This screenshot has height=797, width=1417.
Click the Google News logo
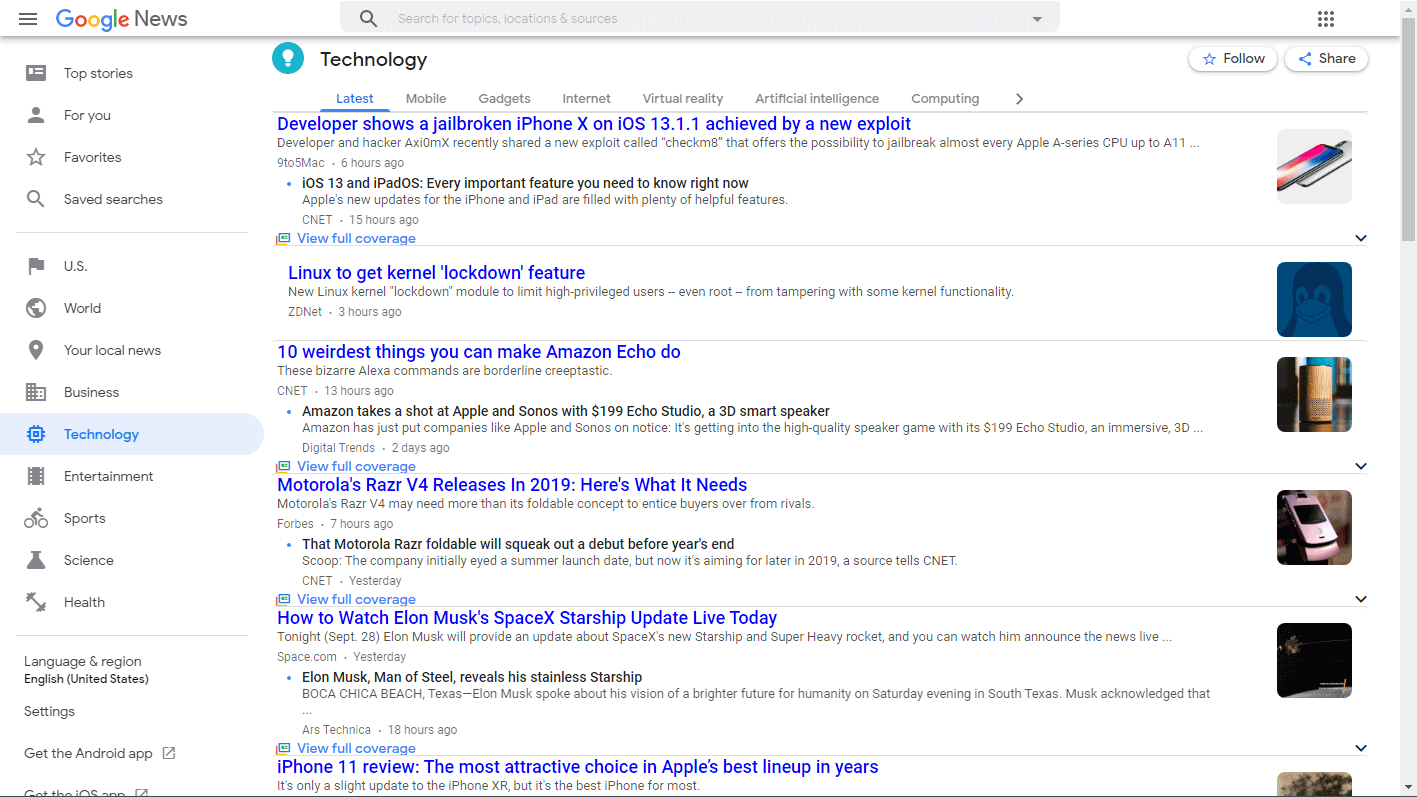pos(121,19)
